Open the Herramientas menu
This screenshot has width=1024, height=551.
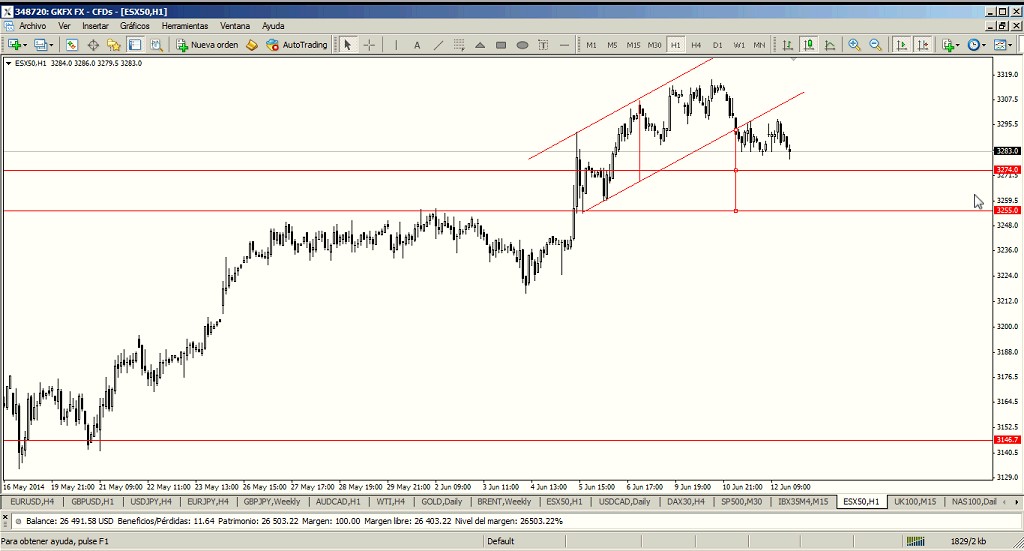tap(185, 26)
